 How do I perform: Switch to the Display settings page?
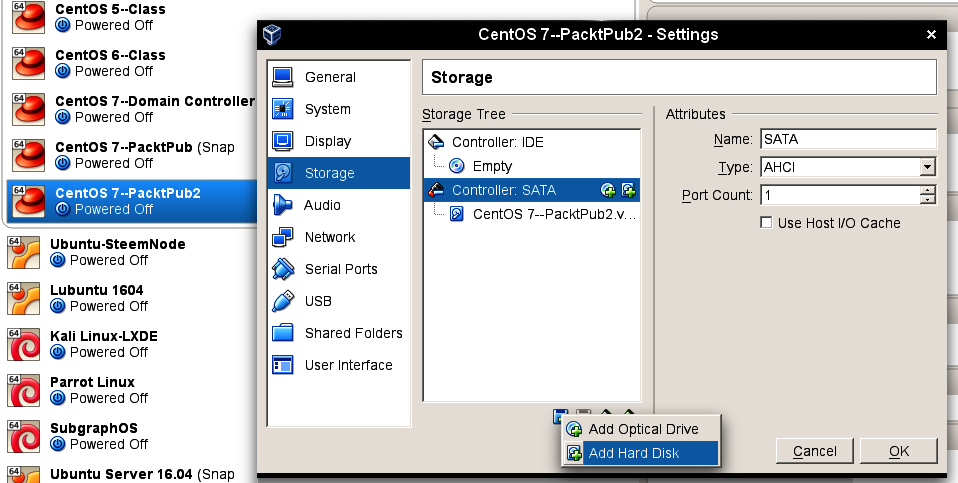tap(327, 141)
